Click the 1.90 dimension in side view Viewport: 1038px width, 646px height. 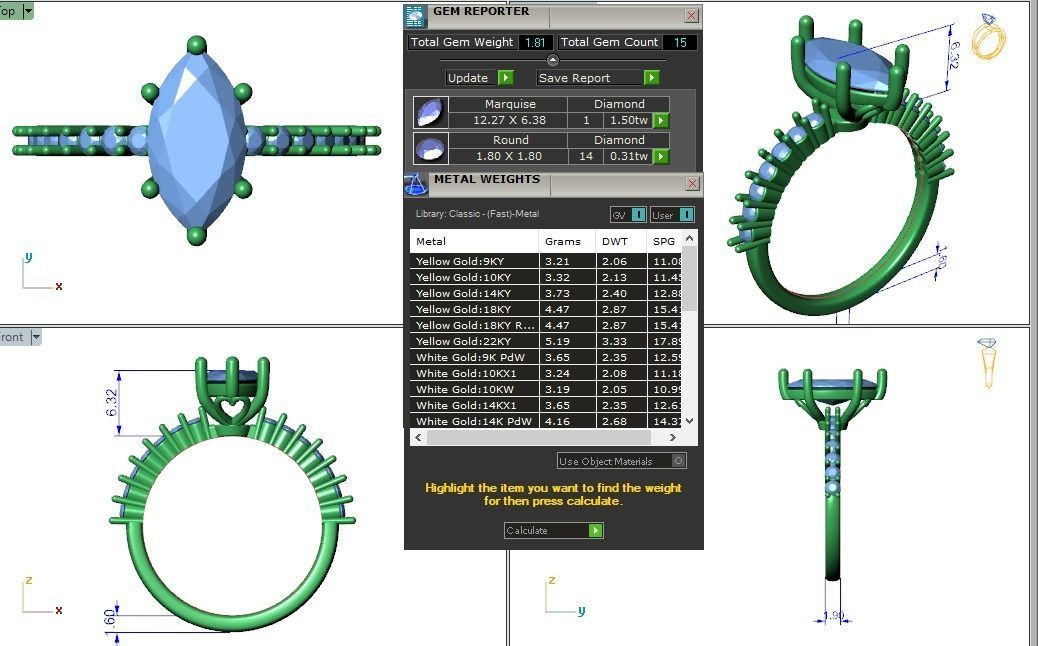(x=833, y=616)
